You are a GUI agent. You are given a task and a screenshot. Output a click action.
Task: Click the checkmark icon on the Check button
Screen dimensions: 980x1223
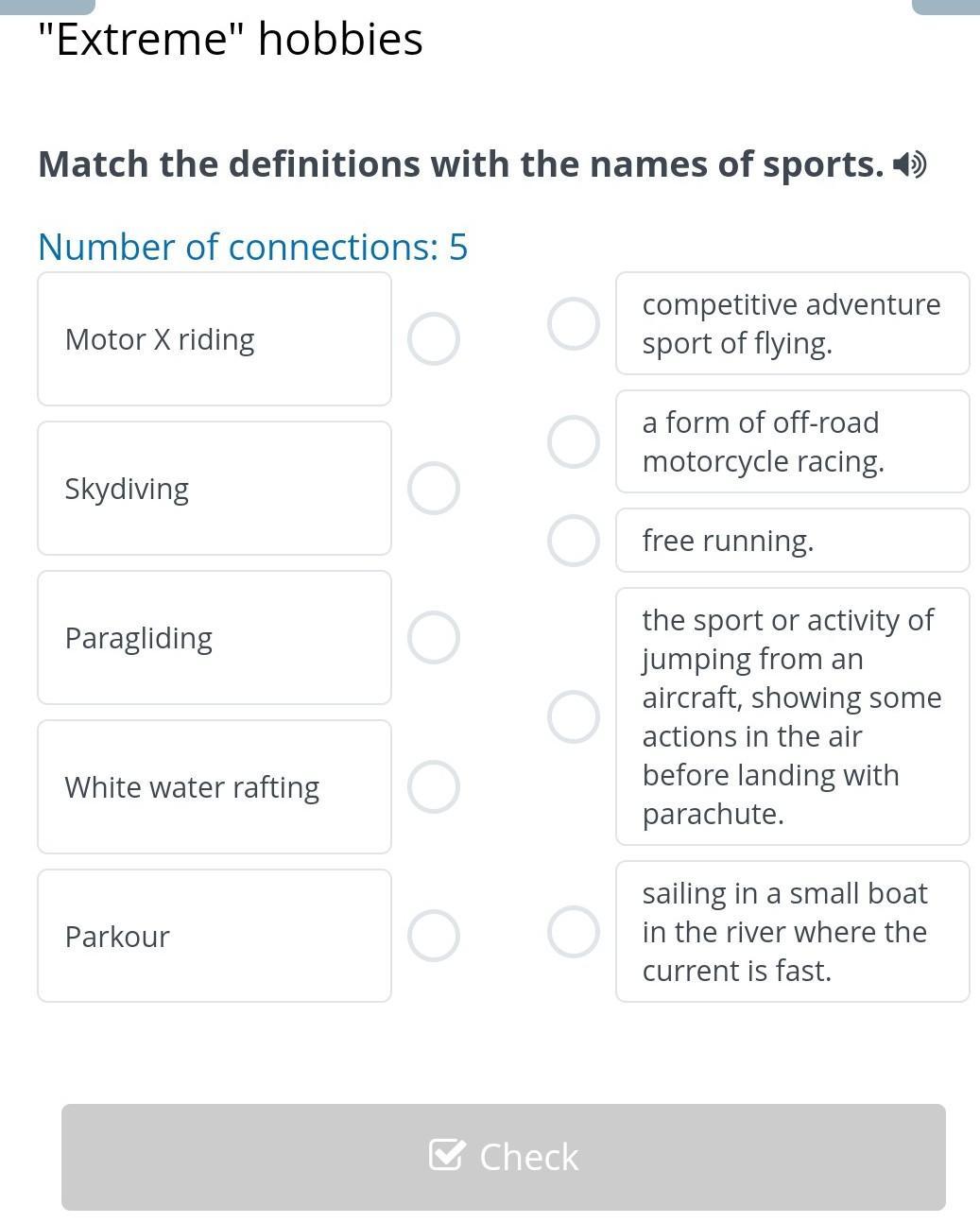coord(447,1155)
